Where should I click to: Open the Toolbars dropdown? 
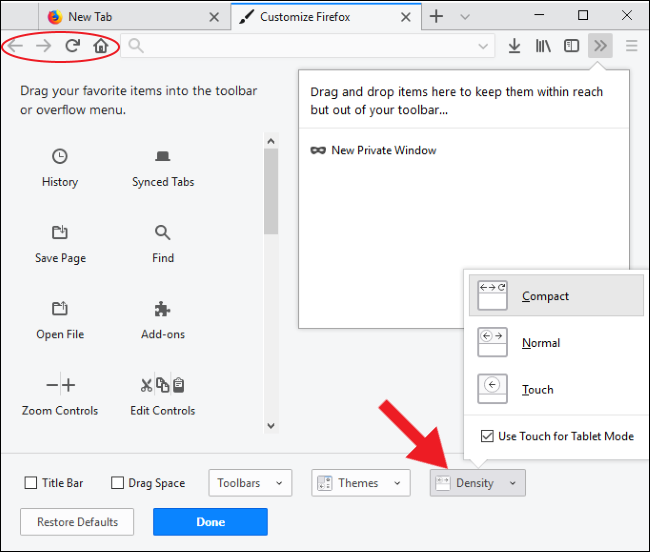250,483
